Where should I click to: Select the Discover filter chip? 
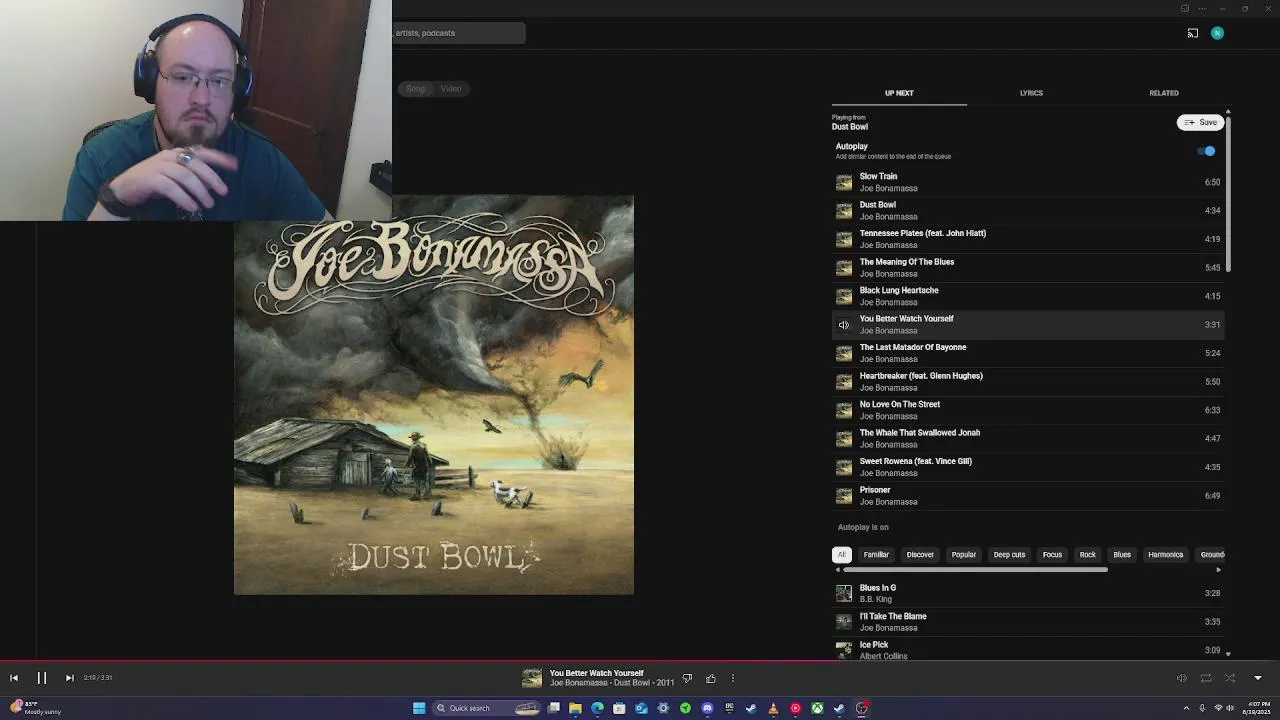pyautogui.click(x=920, y=555)
